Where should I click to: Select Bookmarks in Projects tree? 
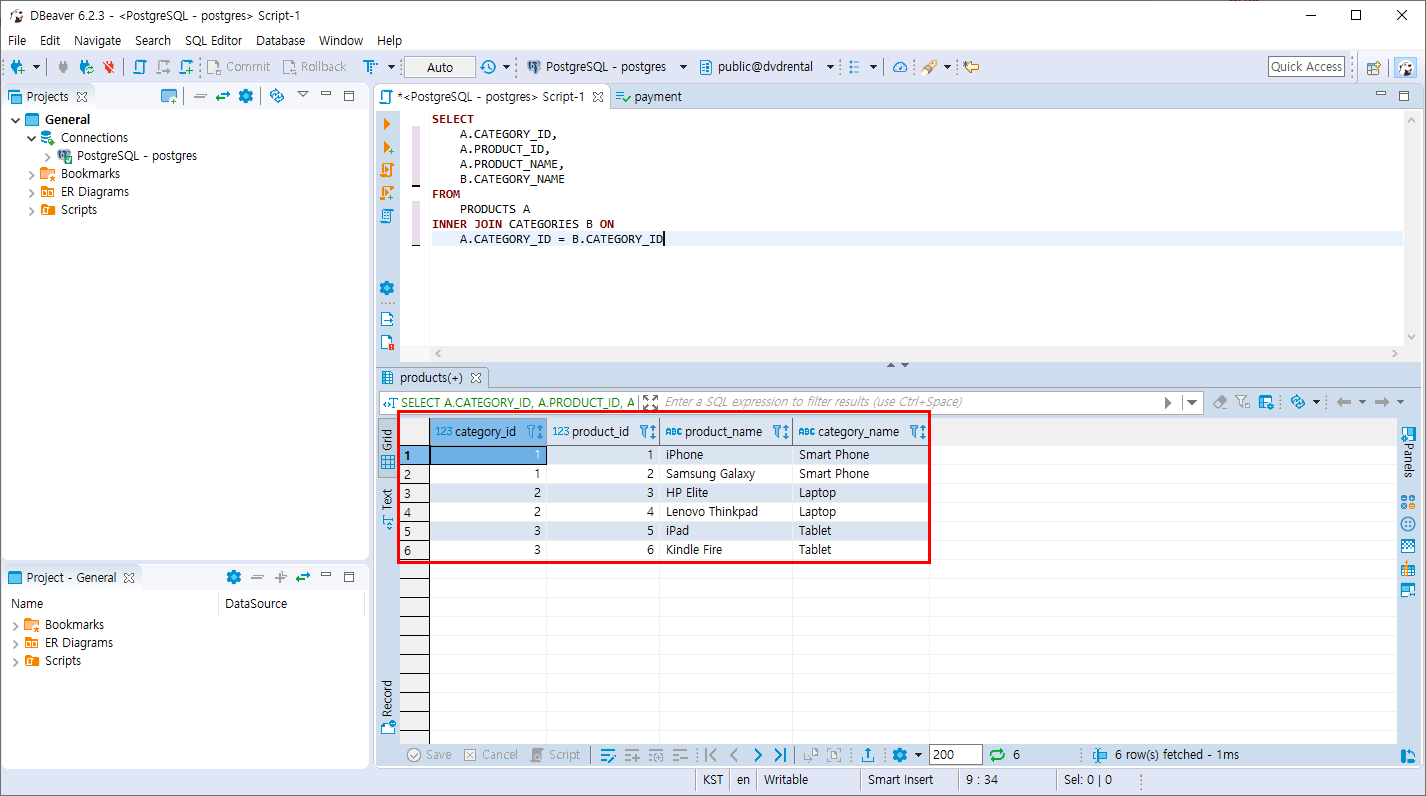[90, 174]
